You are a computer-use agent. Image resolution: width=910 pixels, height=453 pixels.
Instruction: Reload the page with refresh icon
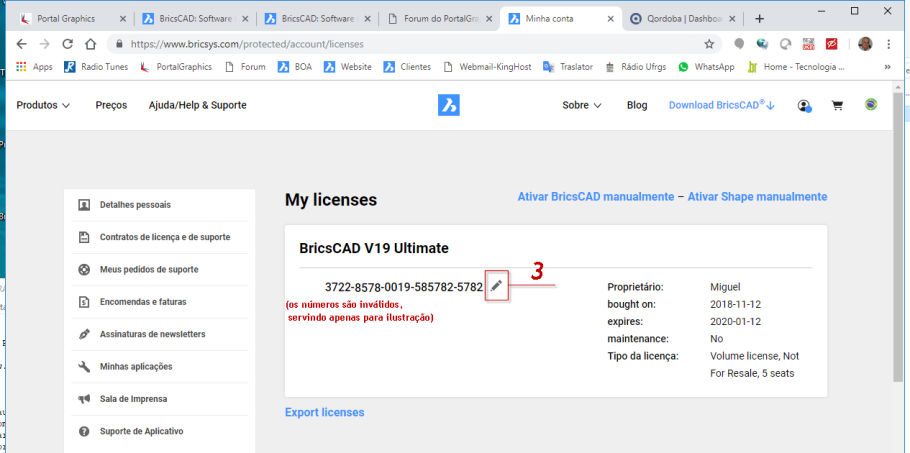[x=67, y=44]
